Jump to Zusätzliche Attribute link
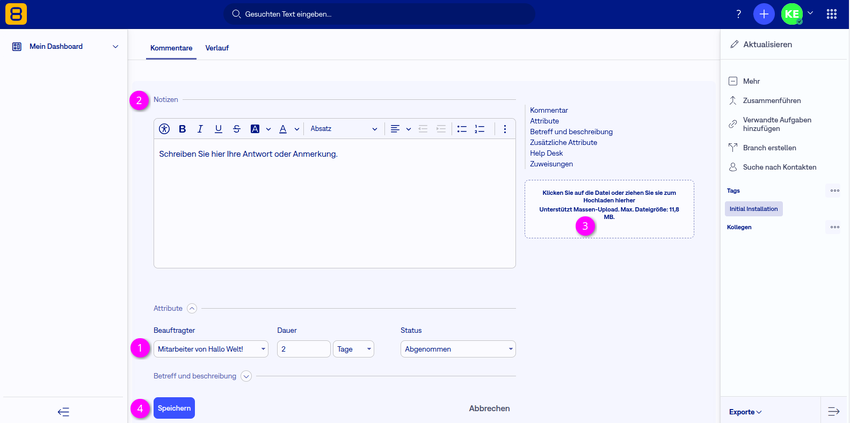This screenshot has width=850, height=423. pos(563,142)
